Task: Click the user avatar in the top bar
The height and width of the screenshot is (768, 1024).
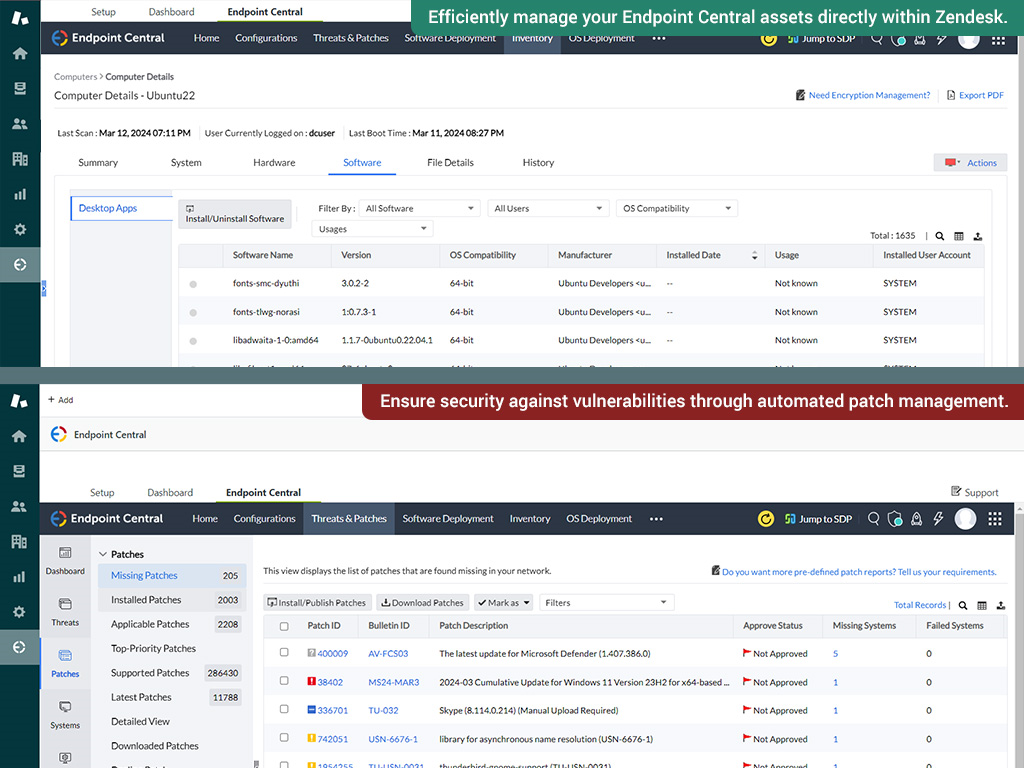Action: click(x=965, y=519)
